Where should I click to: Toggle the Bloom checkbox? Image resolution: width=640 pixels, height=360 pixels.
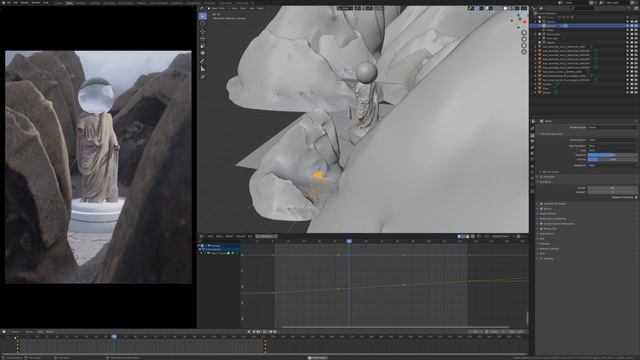pyautogui.click(x=542, y=209)
